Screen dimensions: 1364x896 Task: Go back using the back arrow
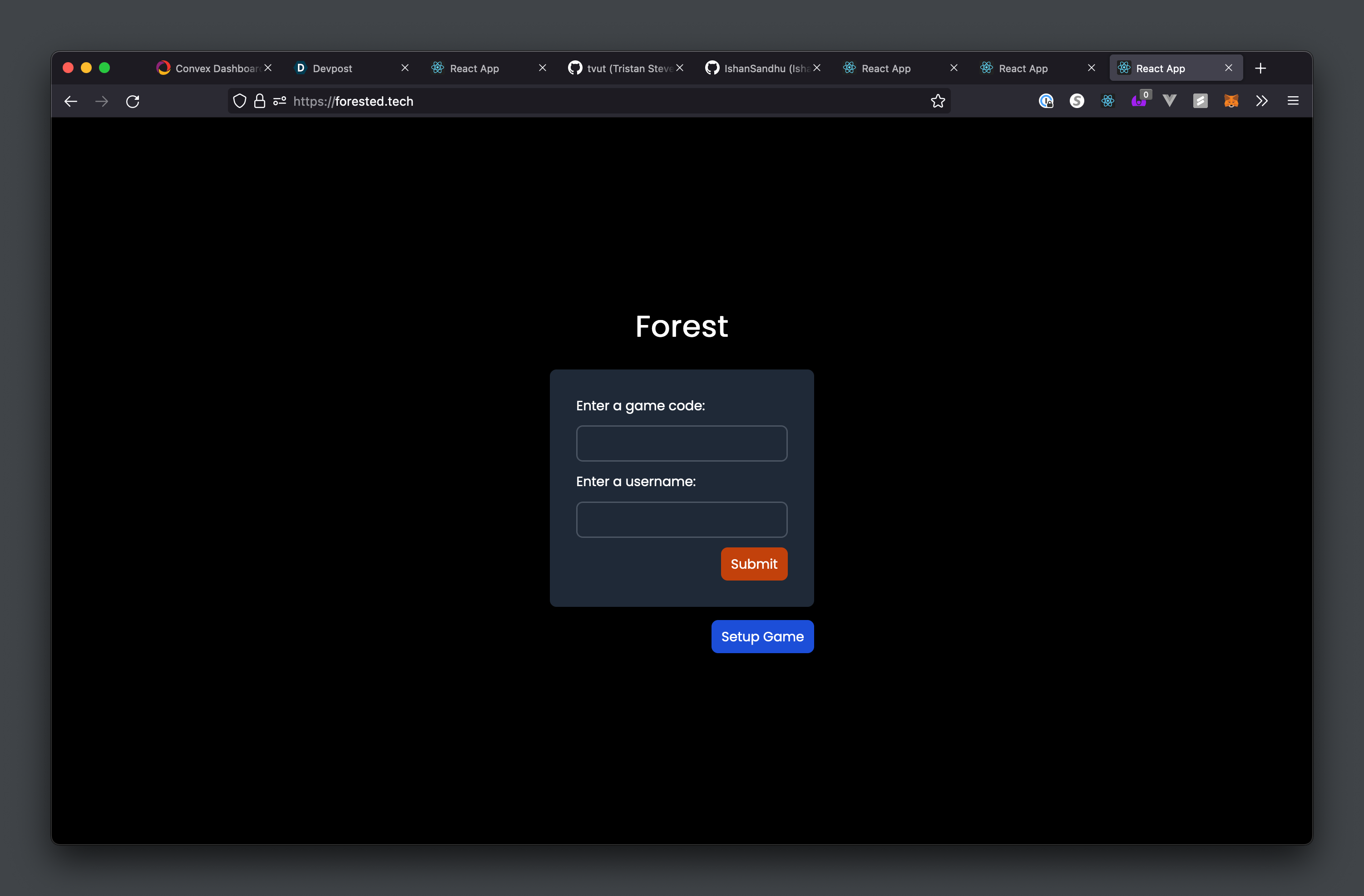(x=71, y=101)
